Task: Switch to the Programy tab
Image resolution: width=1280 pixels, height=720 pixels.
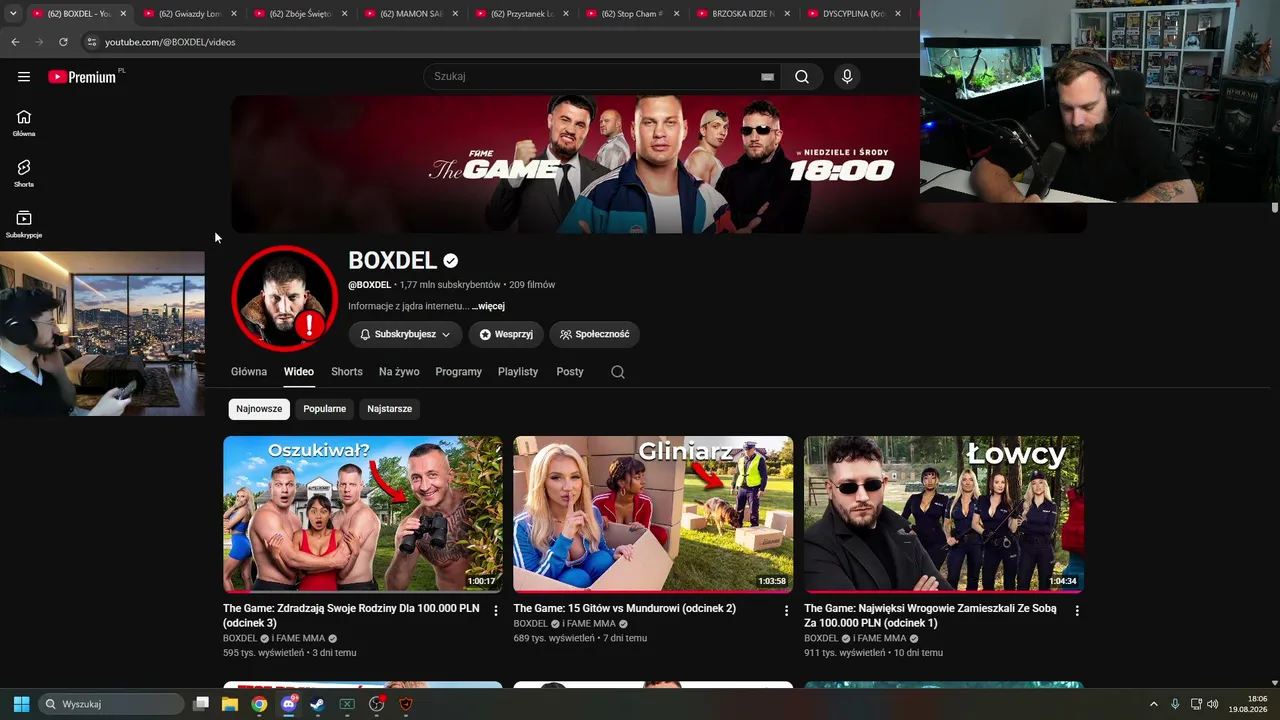Action: [459, 372]
